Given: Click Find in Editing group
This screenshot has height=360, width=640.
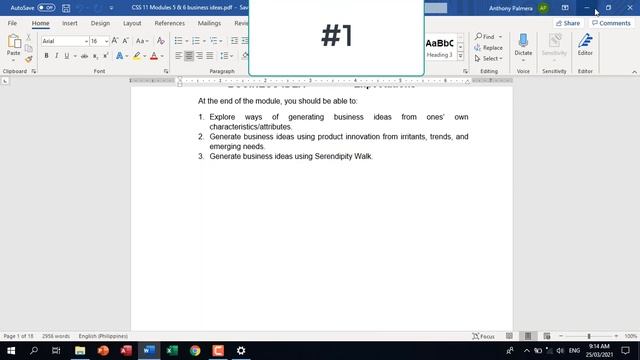Looking at the screenshot, I should 488,37.
